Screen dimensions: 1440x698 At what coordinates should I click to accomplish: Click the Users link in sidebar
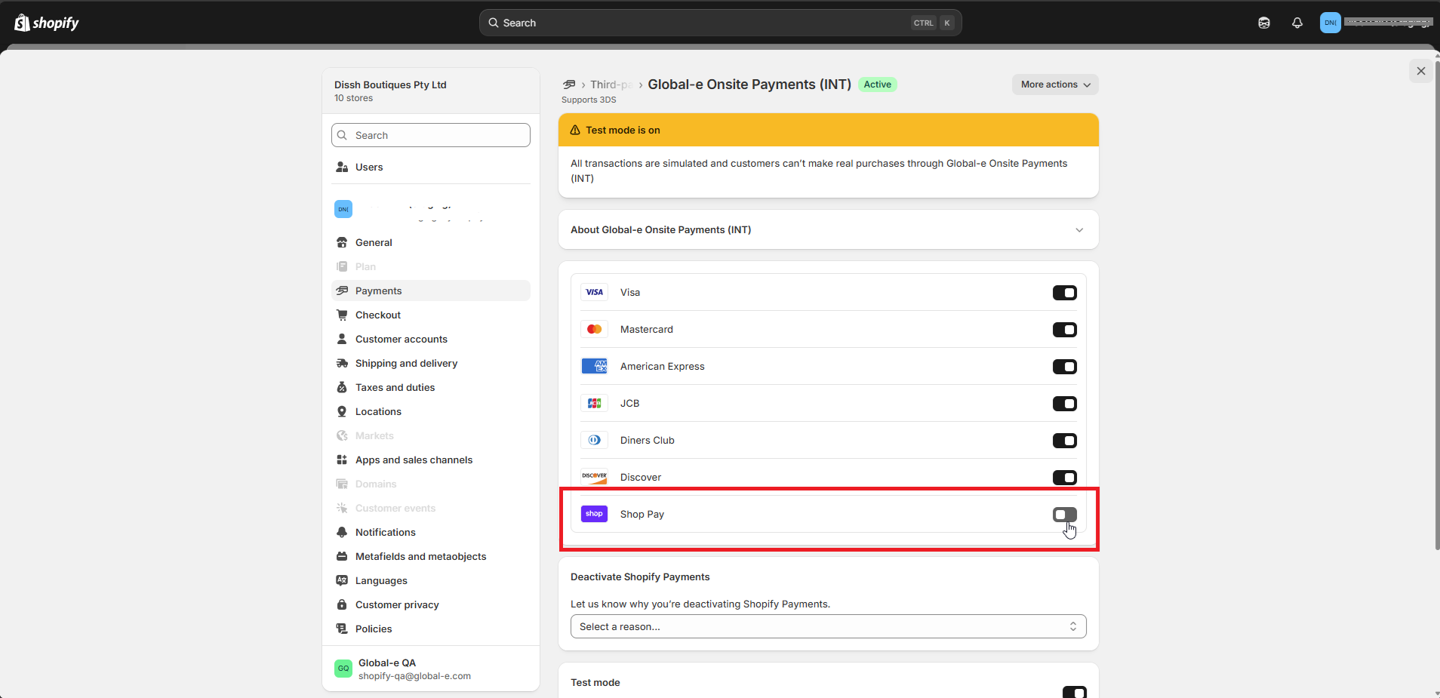368,167
